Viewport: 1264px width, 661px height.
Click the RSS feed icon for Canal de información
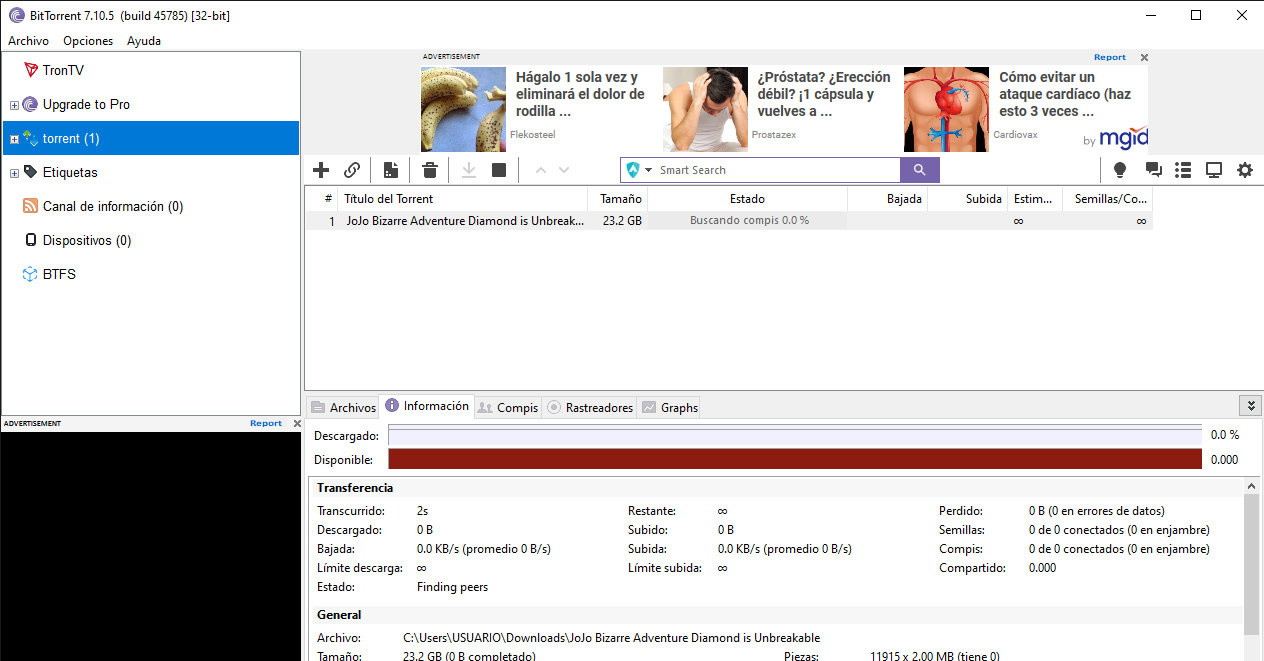click(x=30, y=206)
